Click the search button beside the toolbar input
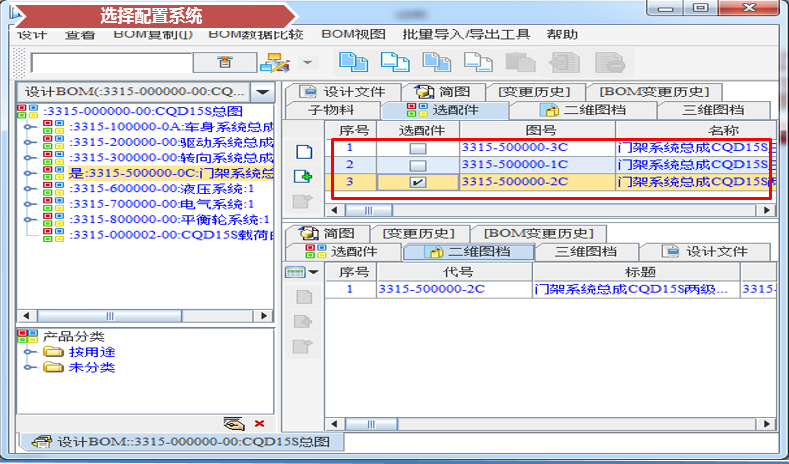The width and height of the screenshot is (789, 464). tap(224, 62)
